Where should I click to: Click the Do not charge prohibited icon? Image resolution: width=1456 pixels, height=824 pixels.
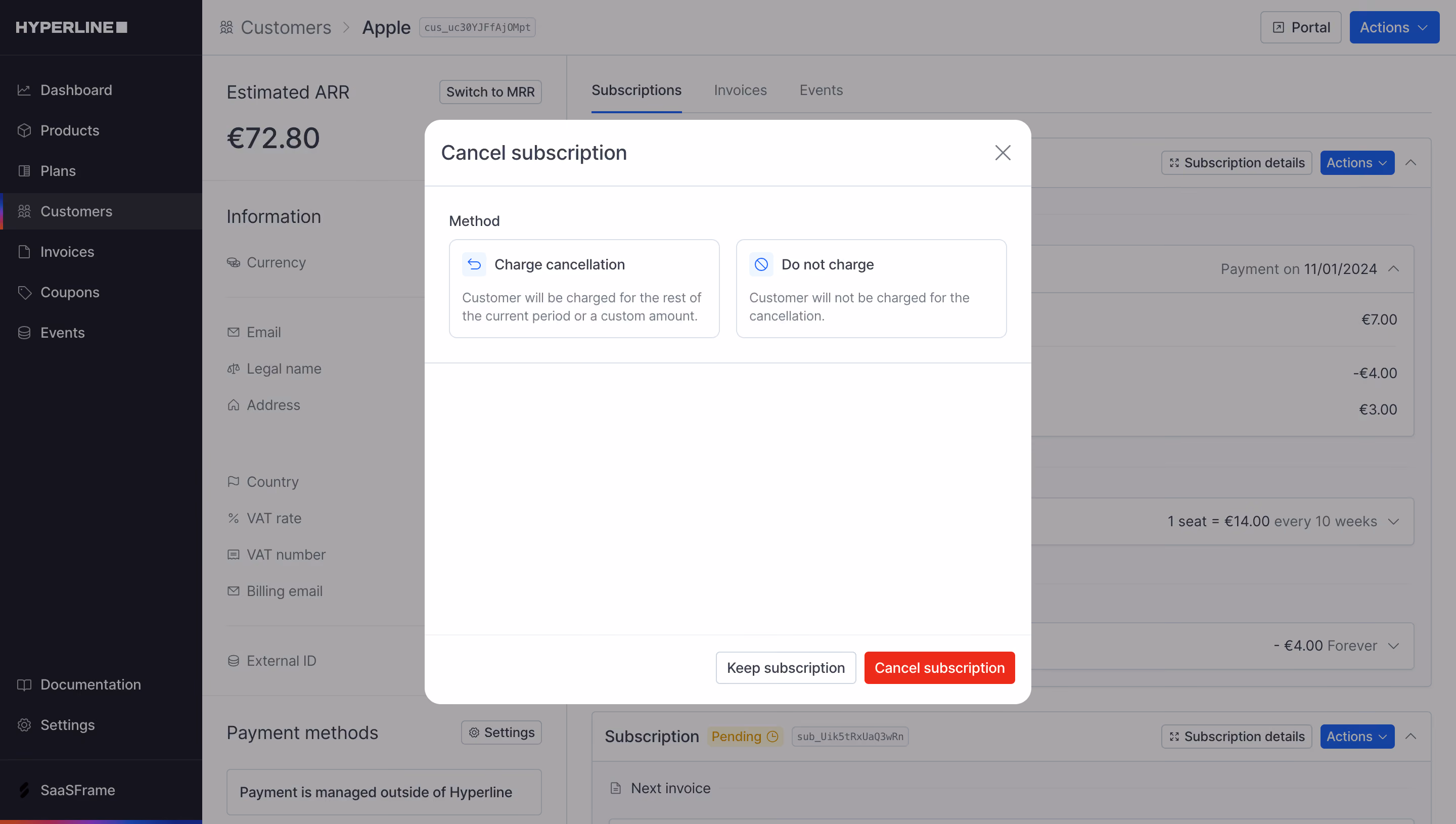[761, 264]
